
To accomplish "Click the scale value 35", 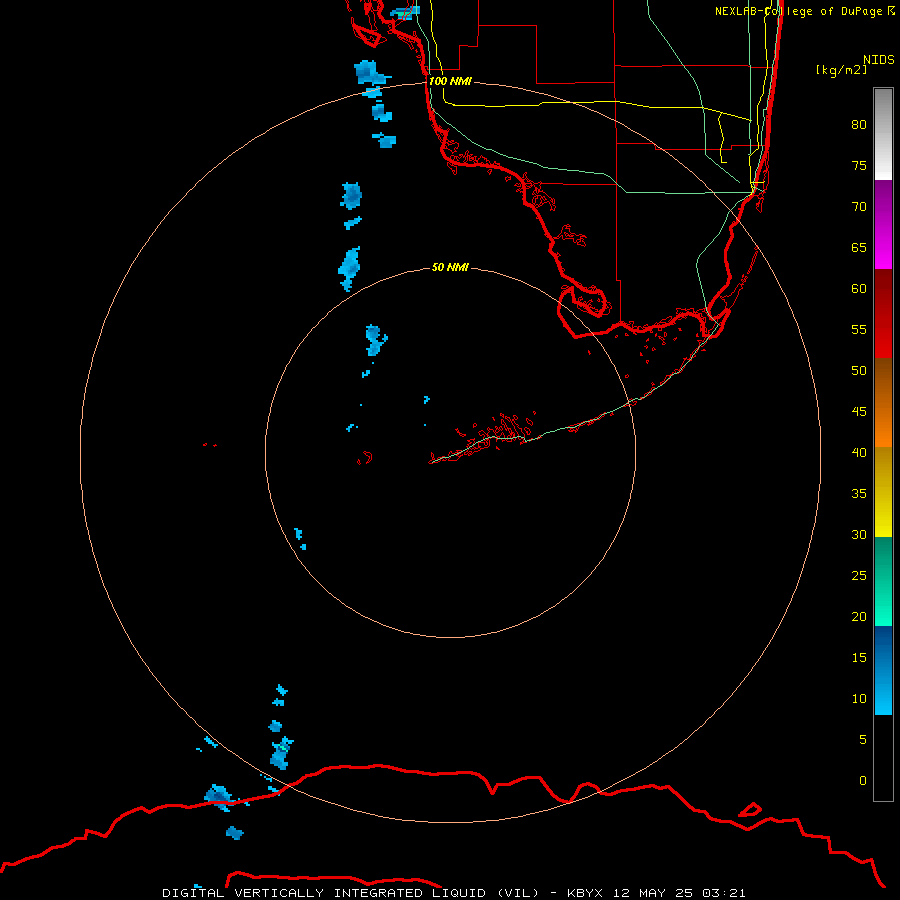I will [x=859, y=494].
